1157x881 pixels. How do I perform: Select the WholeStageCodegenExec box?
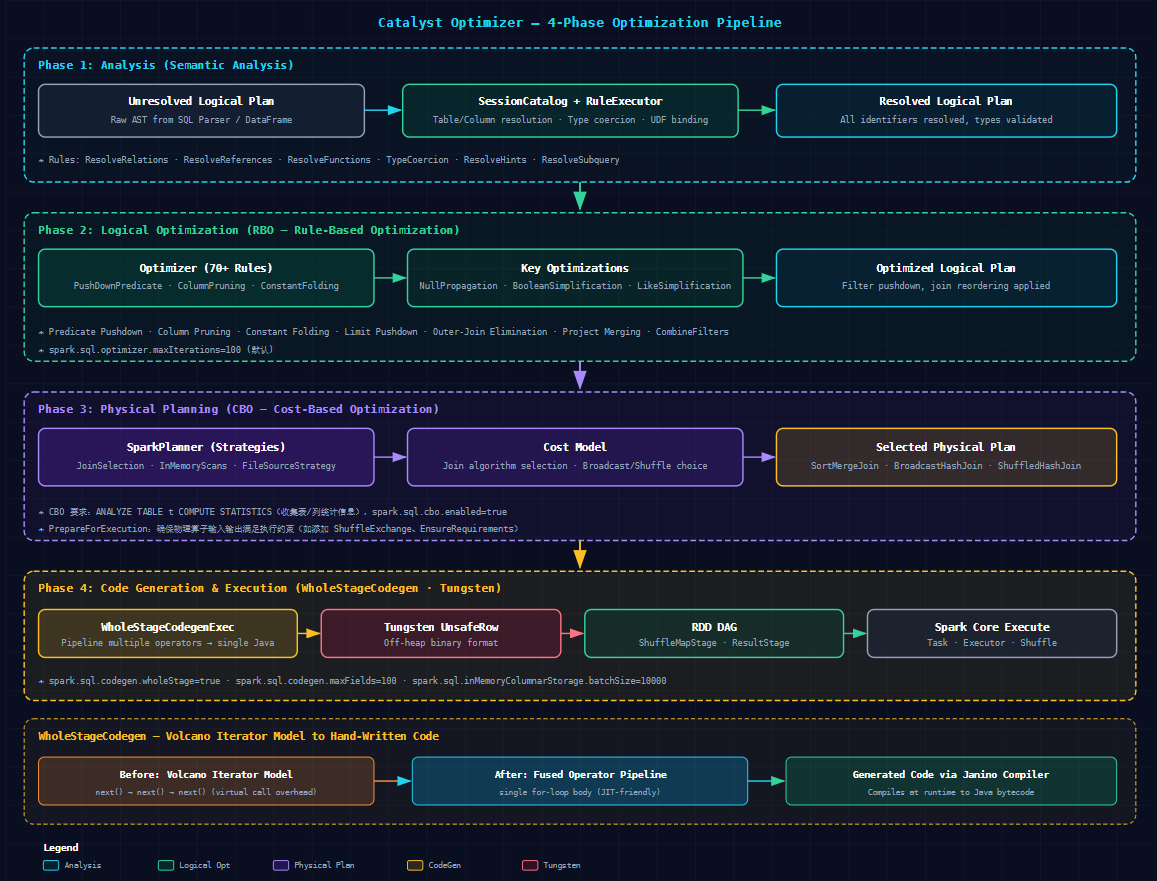167,633
